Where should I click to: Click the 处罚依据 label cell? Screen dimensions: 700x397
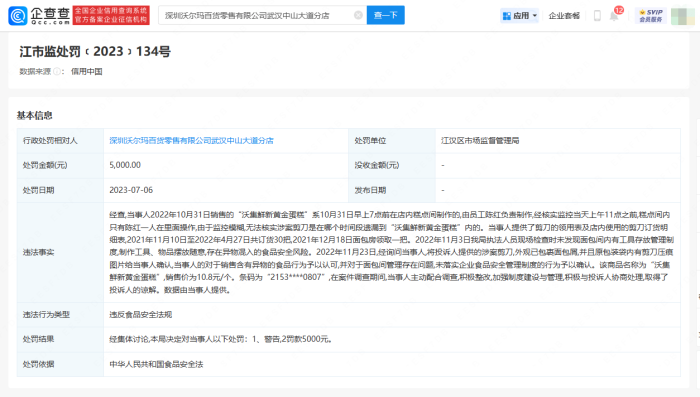click(x=60, y=364)
